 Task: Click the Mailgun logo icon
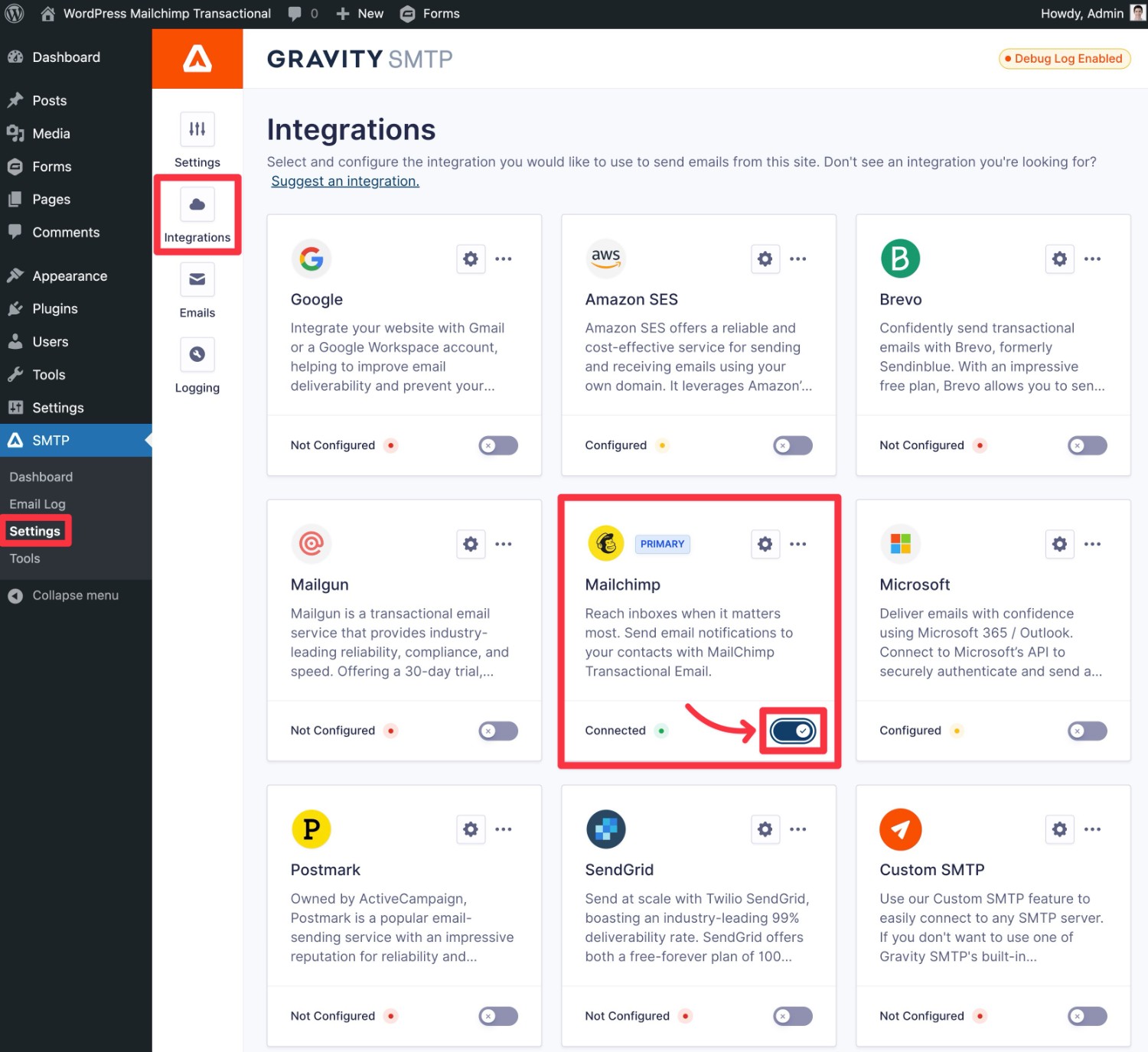(x=311, y=544)
